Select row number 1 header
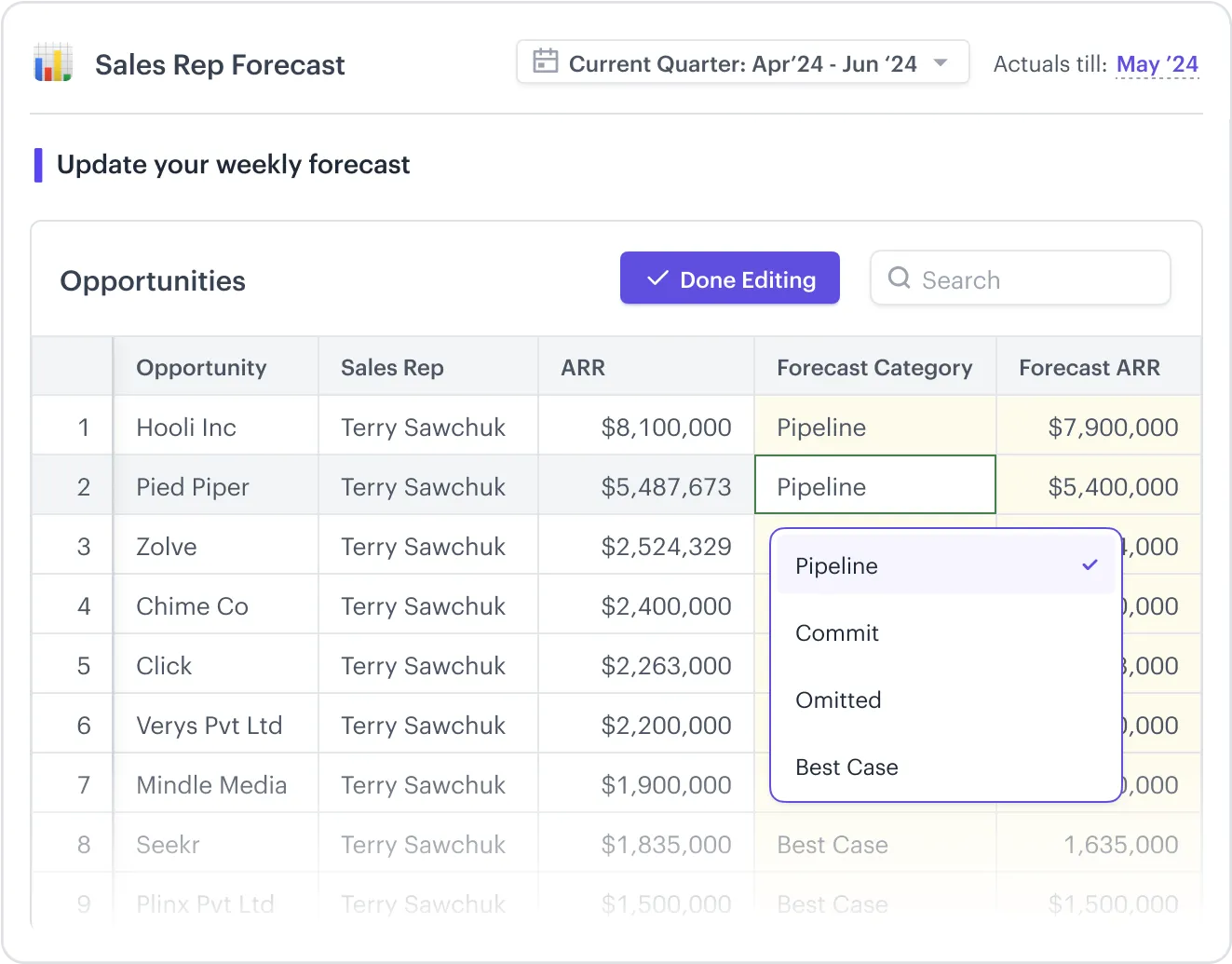Viewport: 1232px width, 964px height. click(x=73, y=426)
